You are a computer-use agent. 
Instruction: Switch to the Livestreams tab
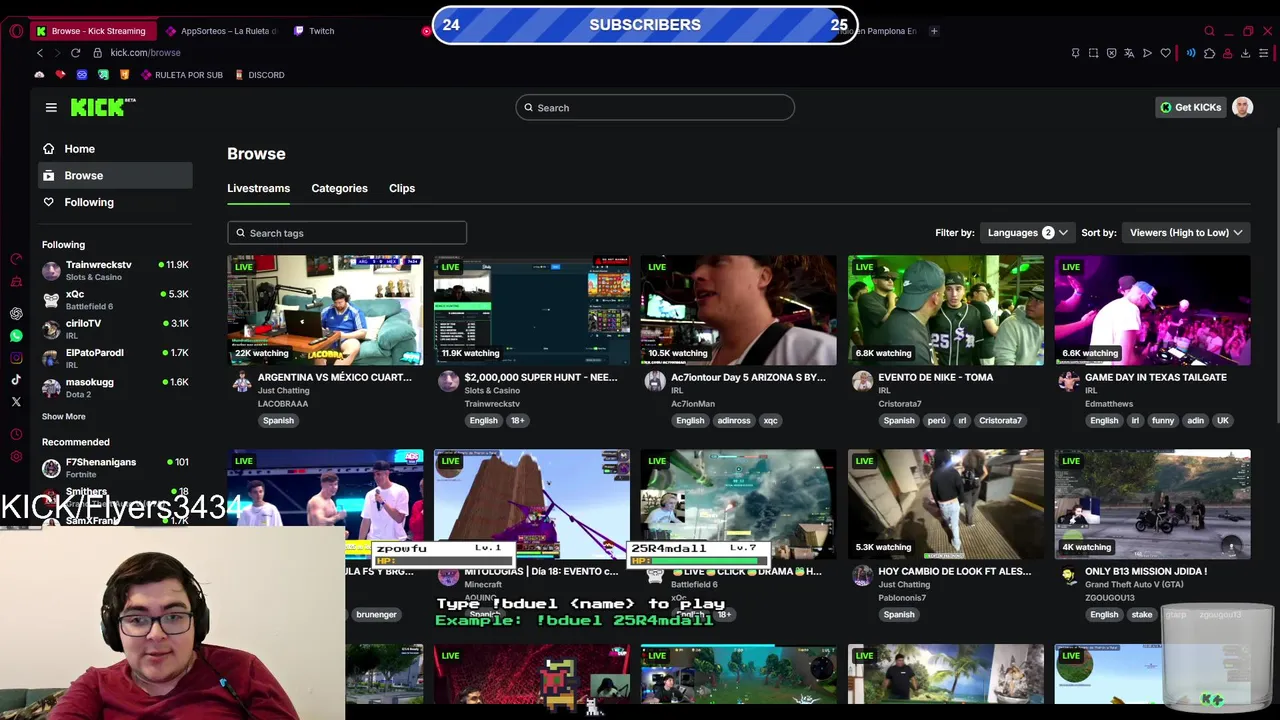(x=258, y=188)
